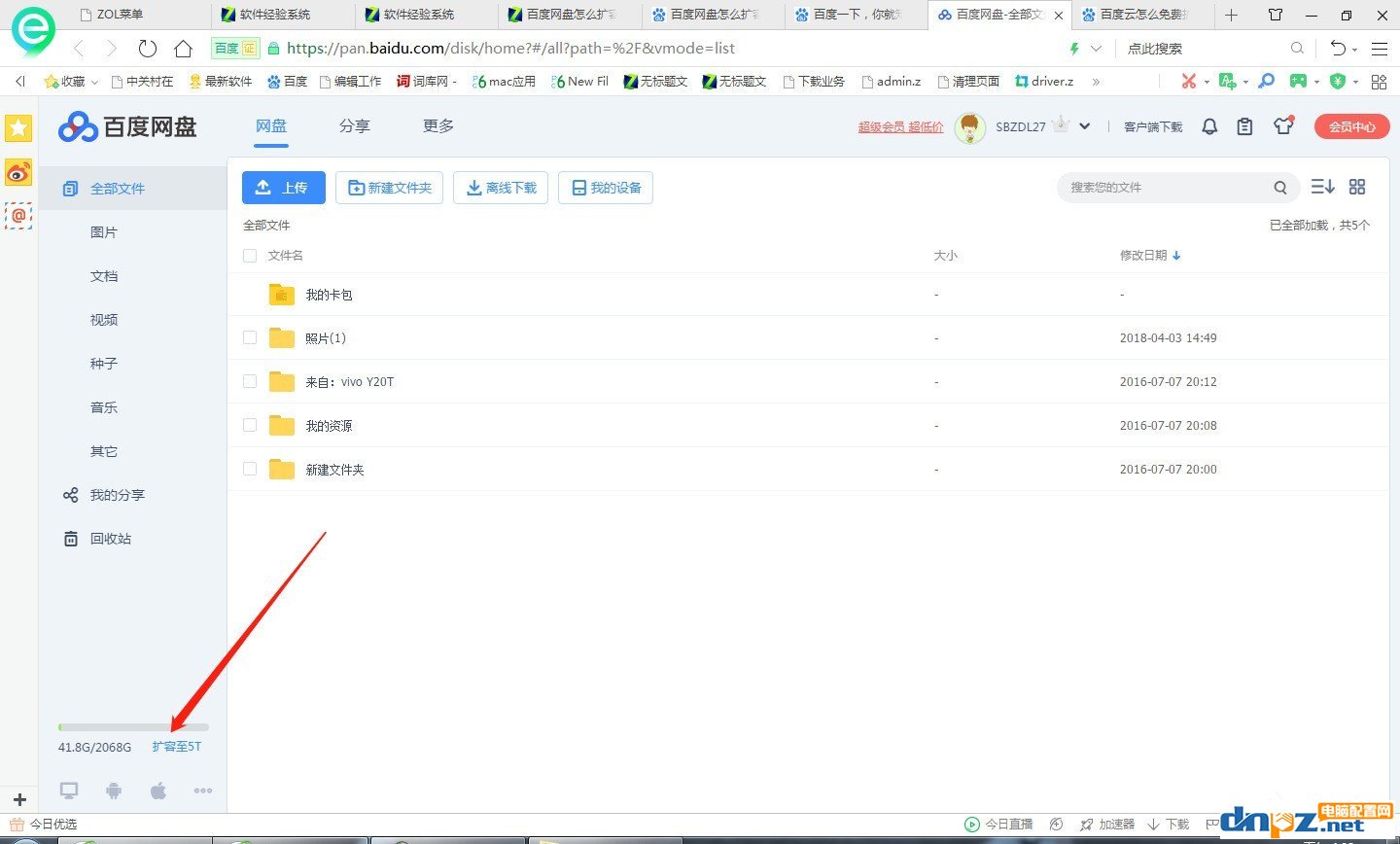Click the sort order icon
1400x844 pixels.
[1322, 187]
